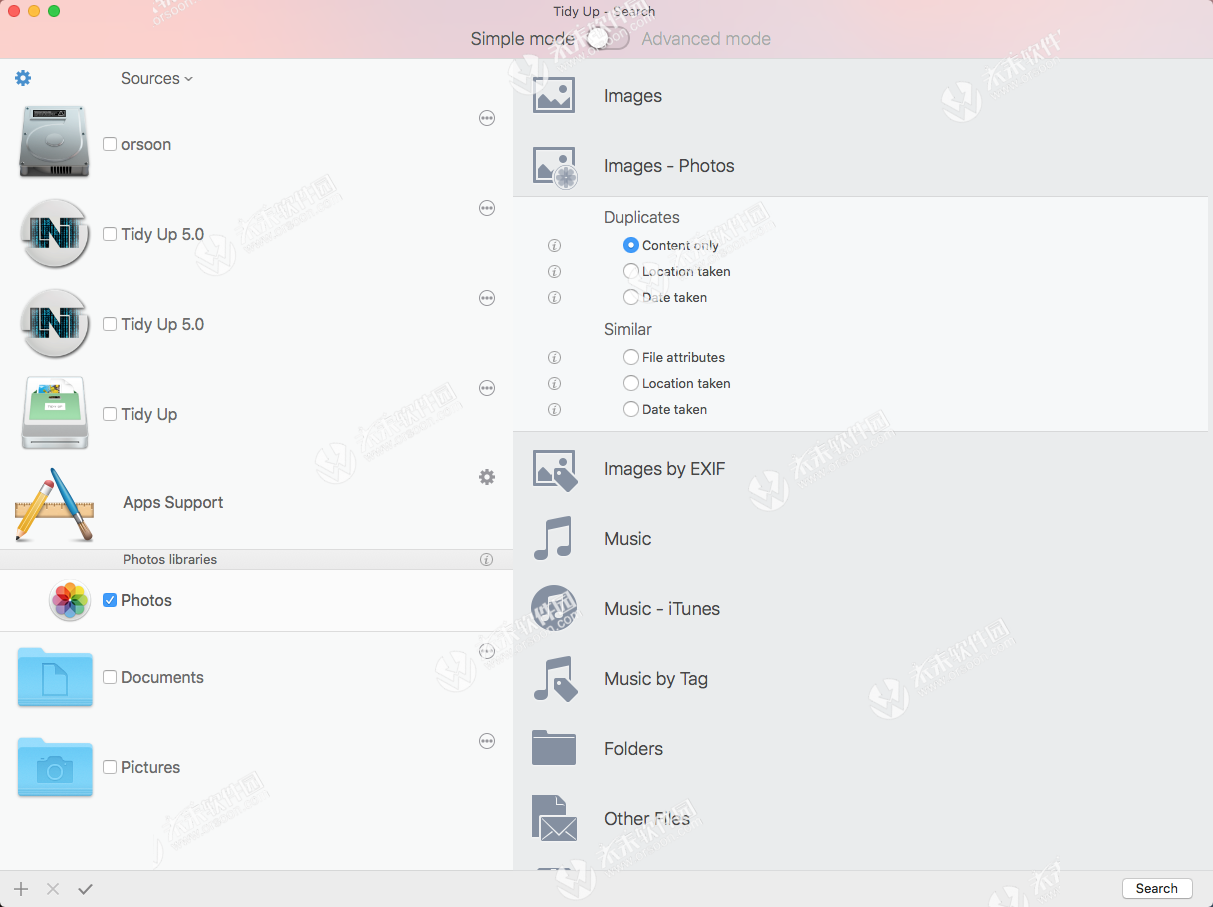This screenshot has height=907, width=1213.
Task: Click the X remove source icon
Action: (53, 889)
